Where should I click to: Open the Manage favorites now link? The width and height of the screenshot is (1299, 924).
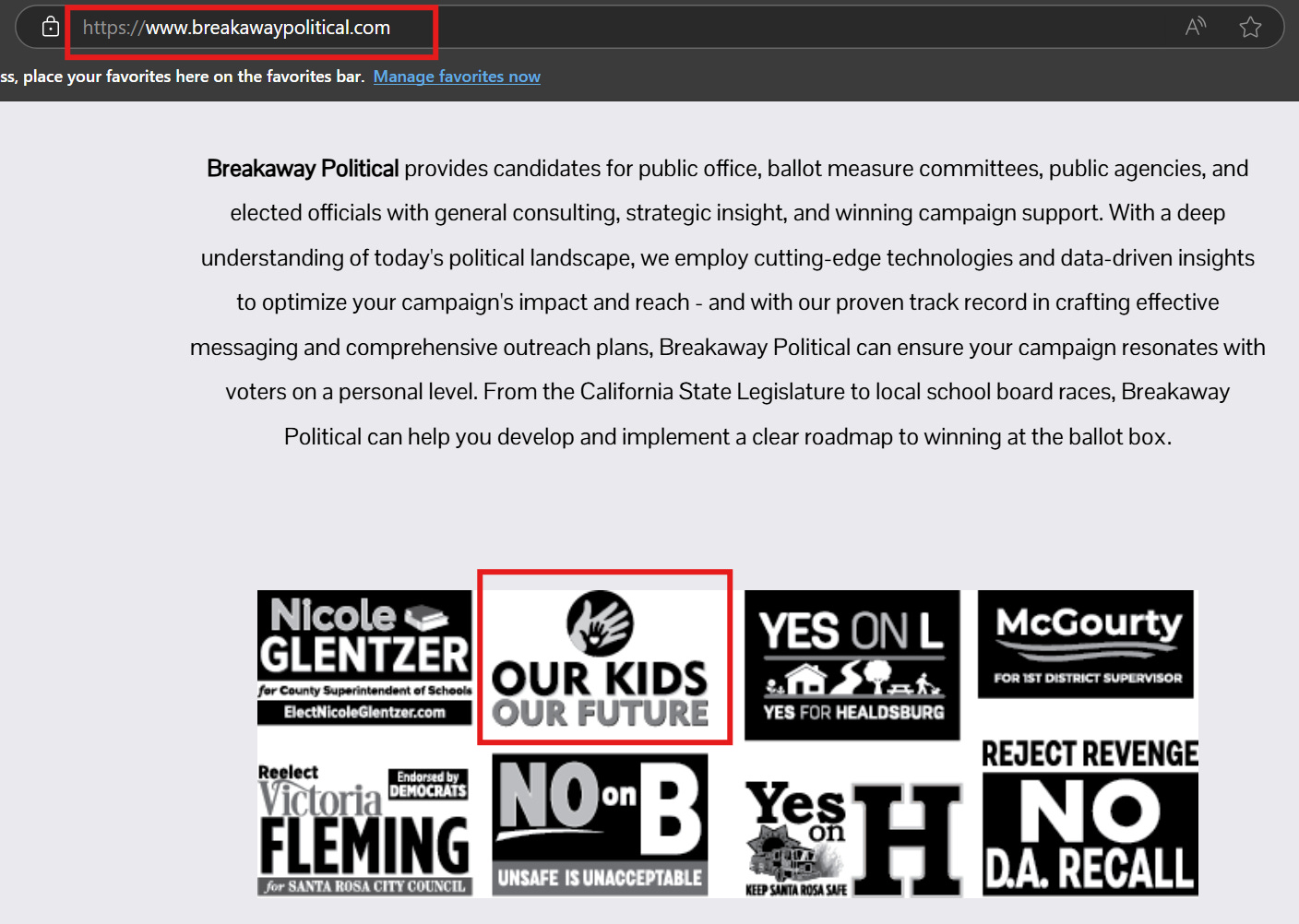[457, 77]
